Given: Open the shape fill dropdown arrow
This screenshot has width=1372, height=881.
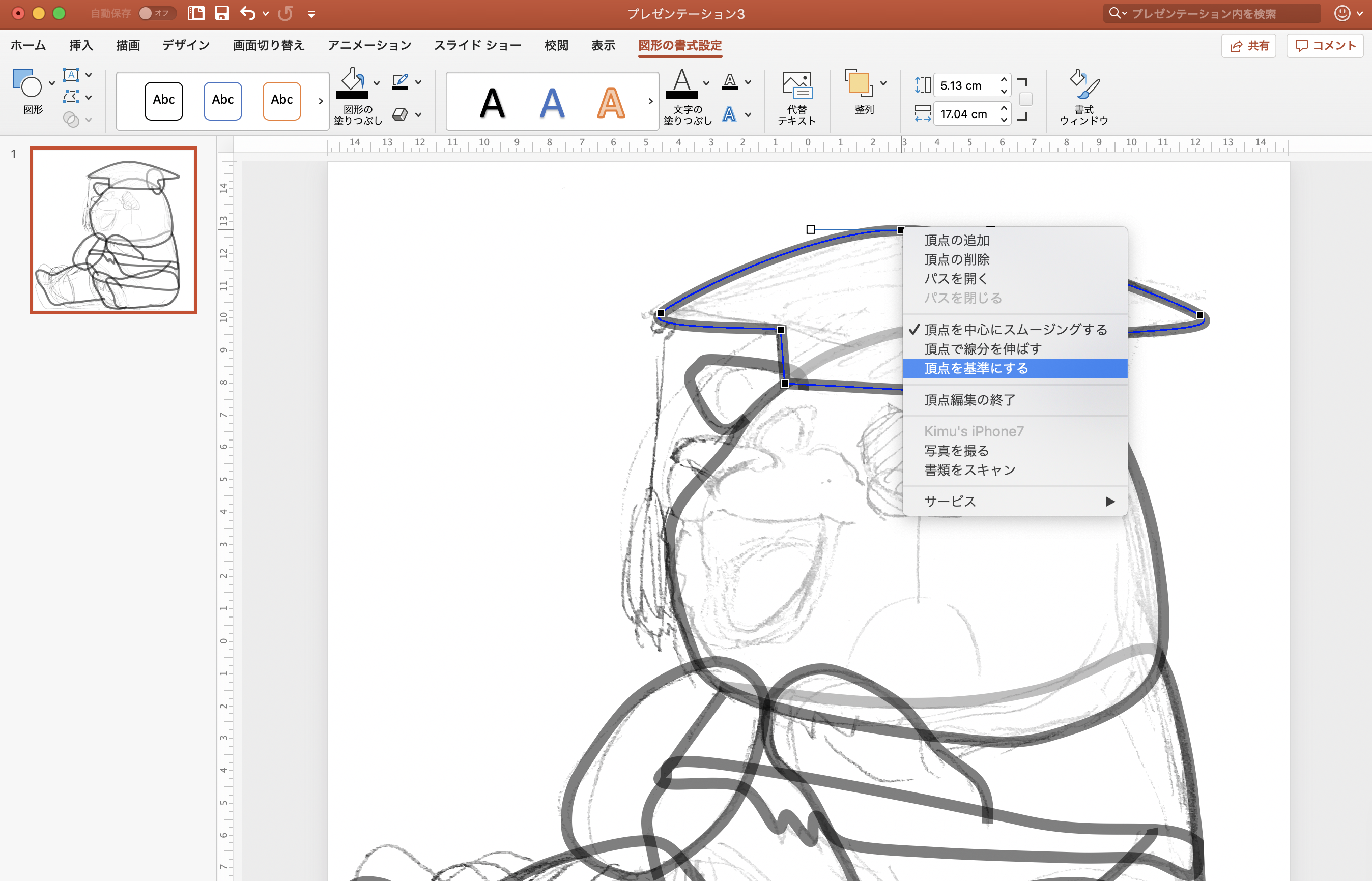Looking at the screenshot, I should tap(376, 83).
